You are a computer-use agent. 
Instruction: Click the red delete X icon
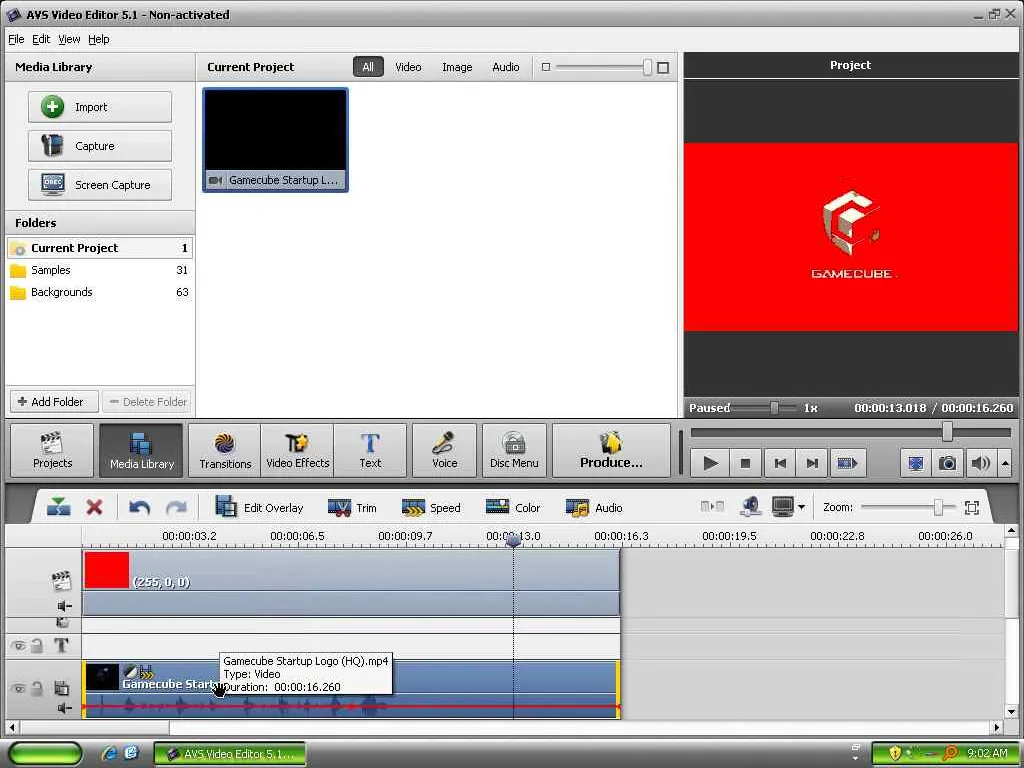coord(95,507)
